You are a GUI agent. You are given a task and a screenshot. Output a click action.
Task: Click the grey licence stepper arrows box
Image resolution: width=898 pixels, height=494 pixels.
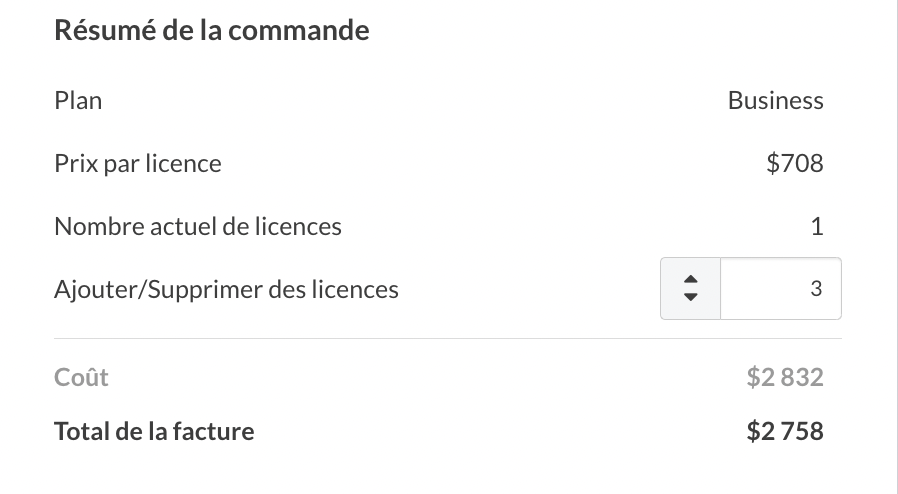[690, 289]
